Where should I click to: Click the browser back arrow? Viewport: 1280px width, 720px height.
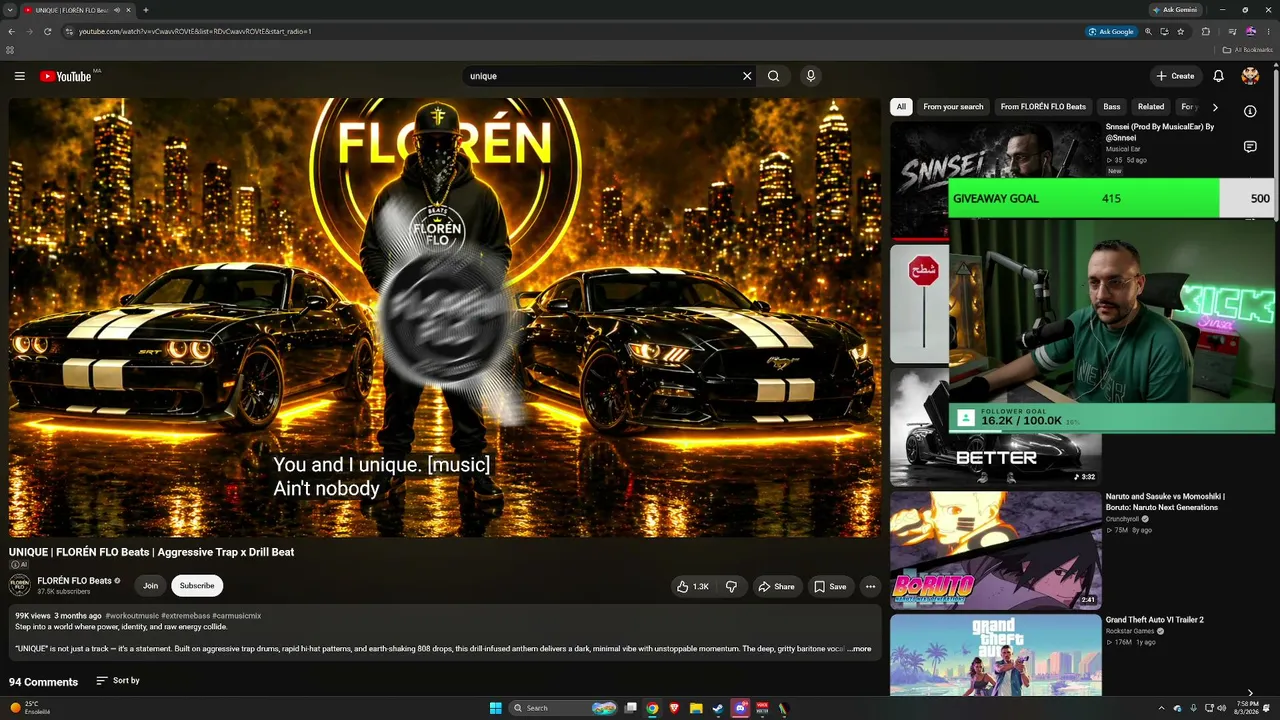(11, 32)
